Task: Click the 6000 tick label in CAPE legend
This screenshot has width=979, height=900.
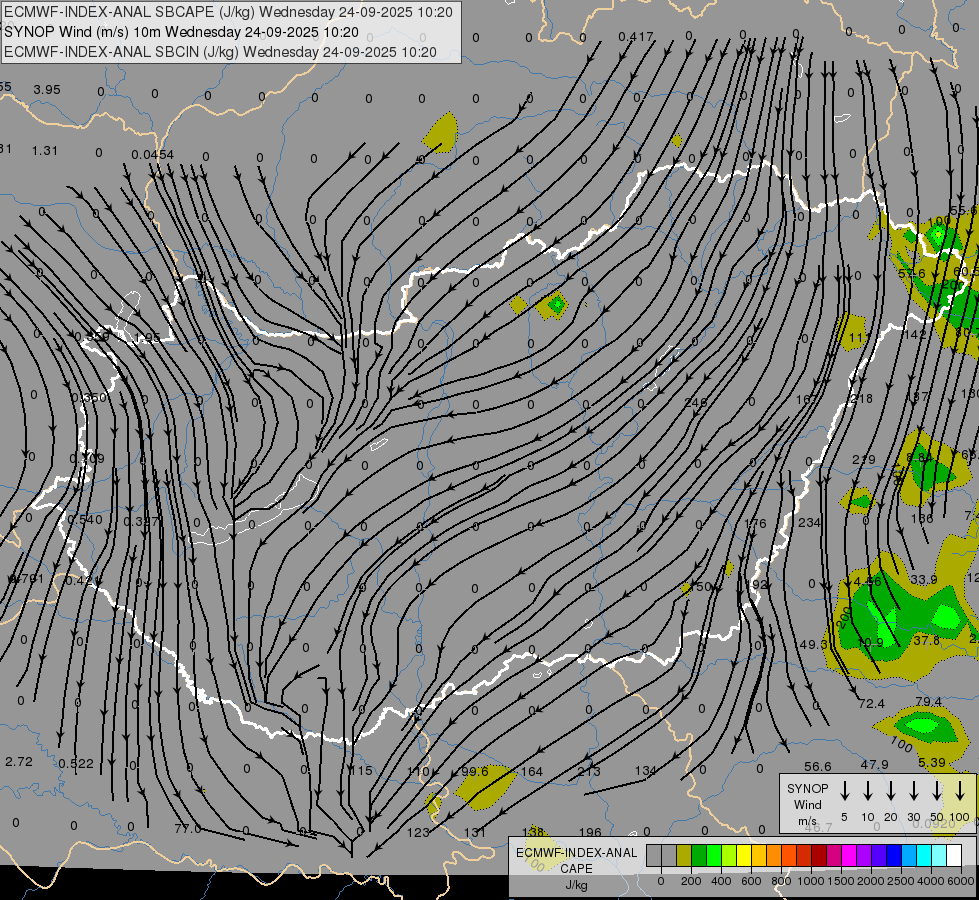Action: click(960, 881)
